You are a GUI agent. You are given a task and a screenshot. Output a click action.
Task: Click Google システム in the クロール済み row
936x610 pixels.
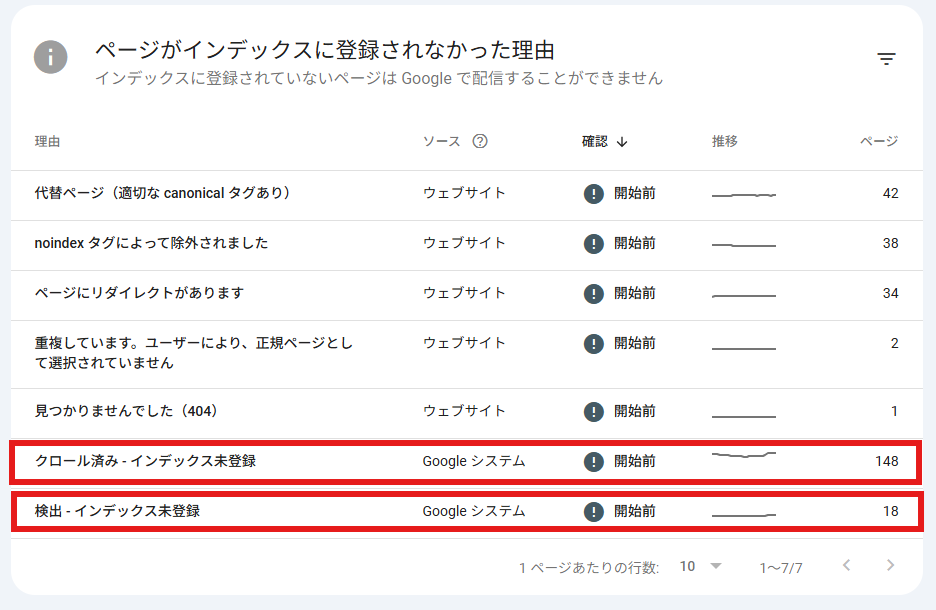tap(474, 461)
